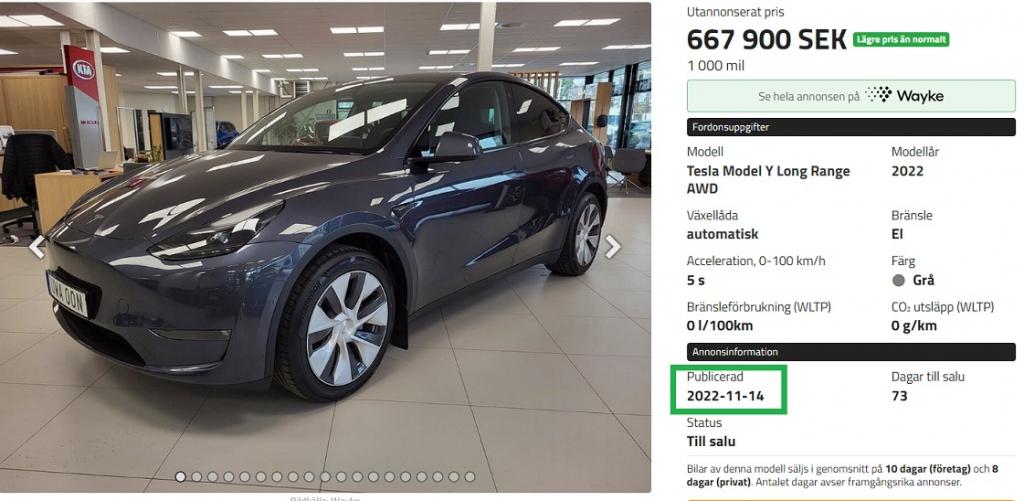Click the Tesla Model Y Long Range AWD model name
Viewport: 1024px width, 501px height.
coord(768,180)
